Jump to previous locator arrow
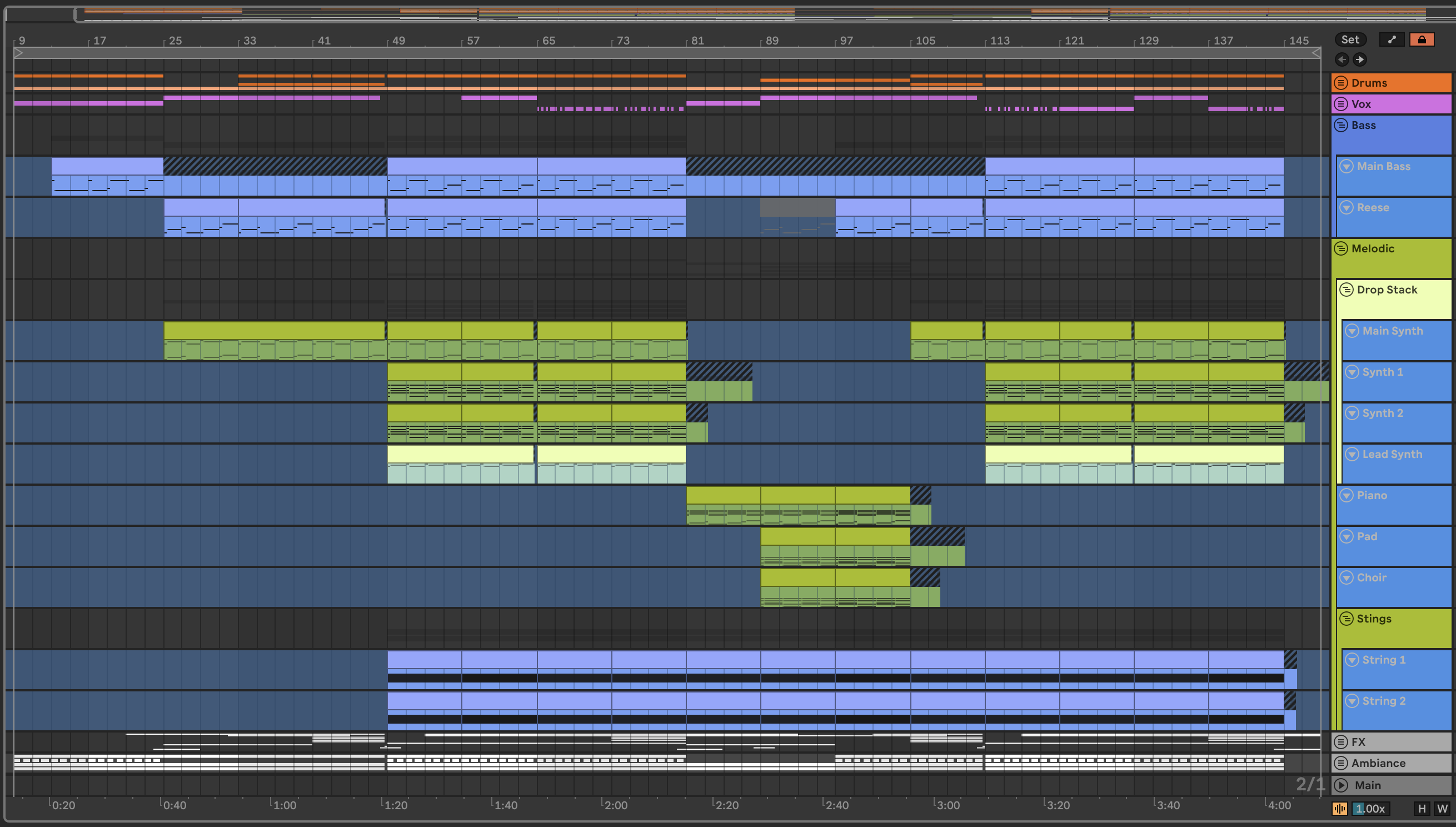 coord(1342,59)
